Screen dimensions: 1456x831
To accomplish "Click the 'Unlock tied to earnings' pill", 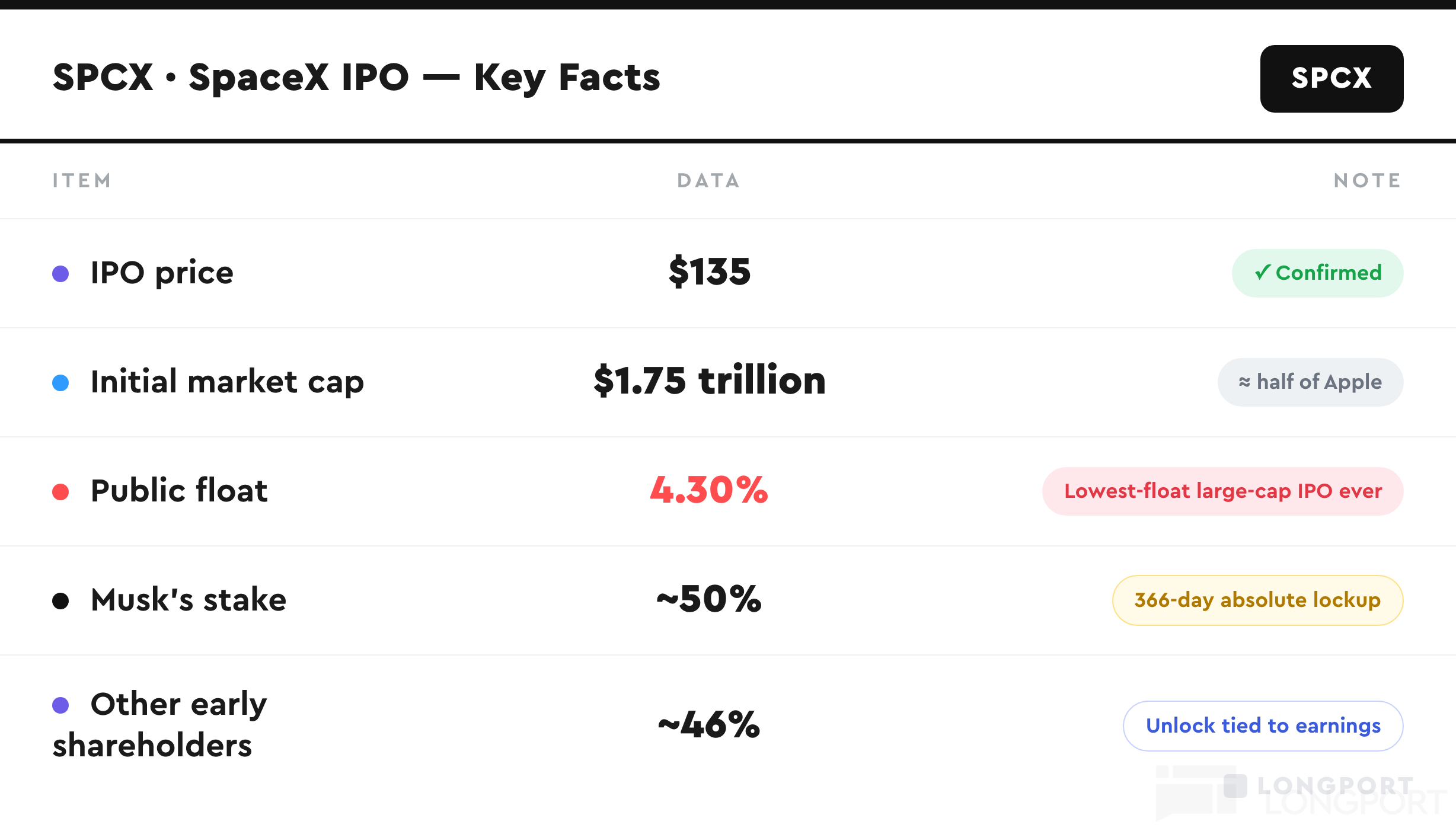I will (1263, 725).
